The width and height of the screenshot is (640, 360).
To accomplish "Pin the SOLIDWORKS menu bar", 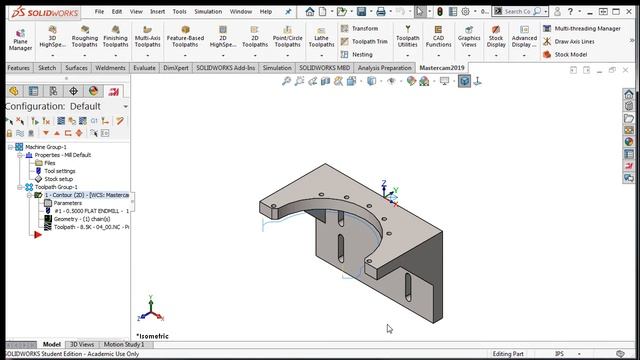I will 288,11.
